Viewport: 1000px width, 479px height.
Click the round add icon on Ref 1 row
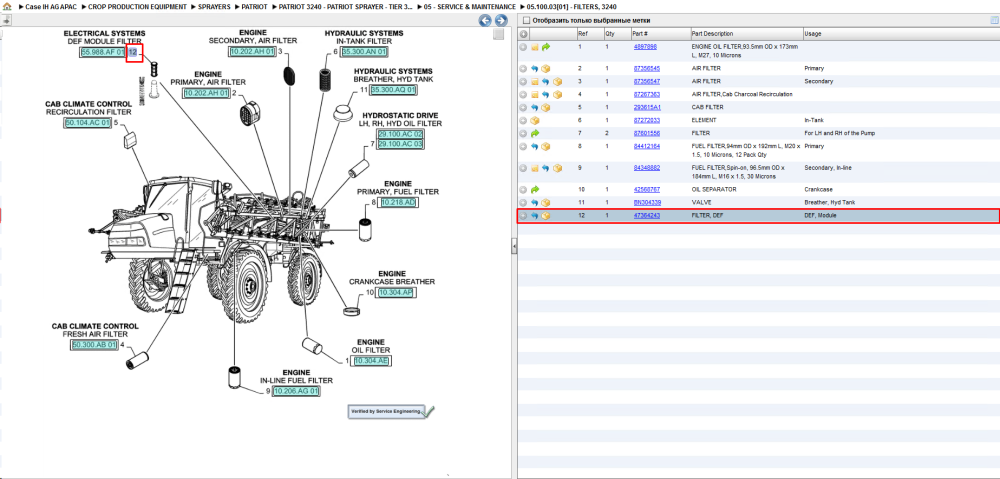(524, 47)
